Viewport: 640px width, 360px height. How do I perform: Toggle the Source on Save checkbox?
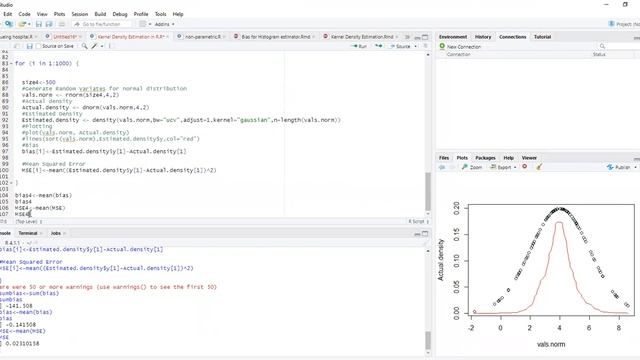(38, 46)
